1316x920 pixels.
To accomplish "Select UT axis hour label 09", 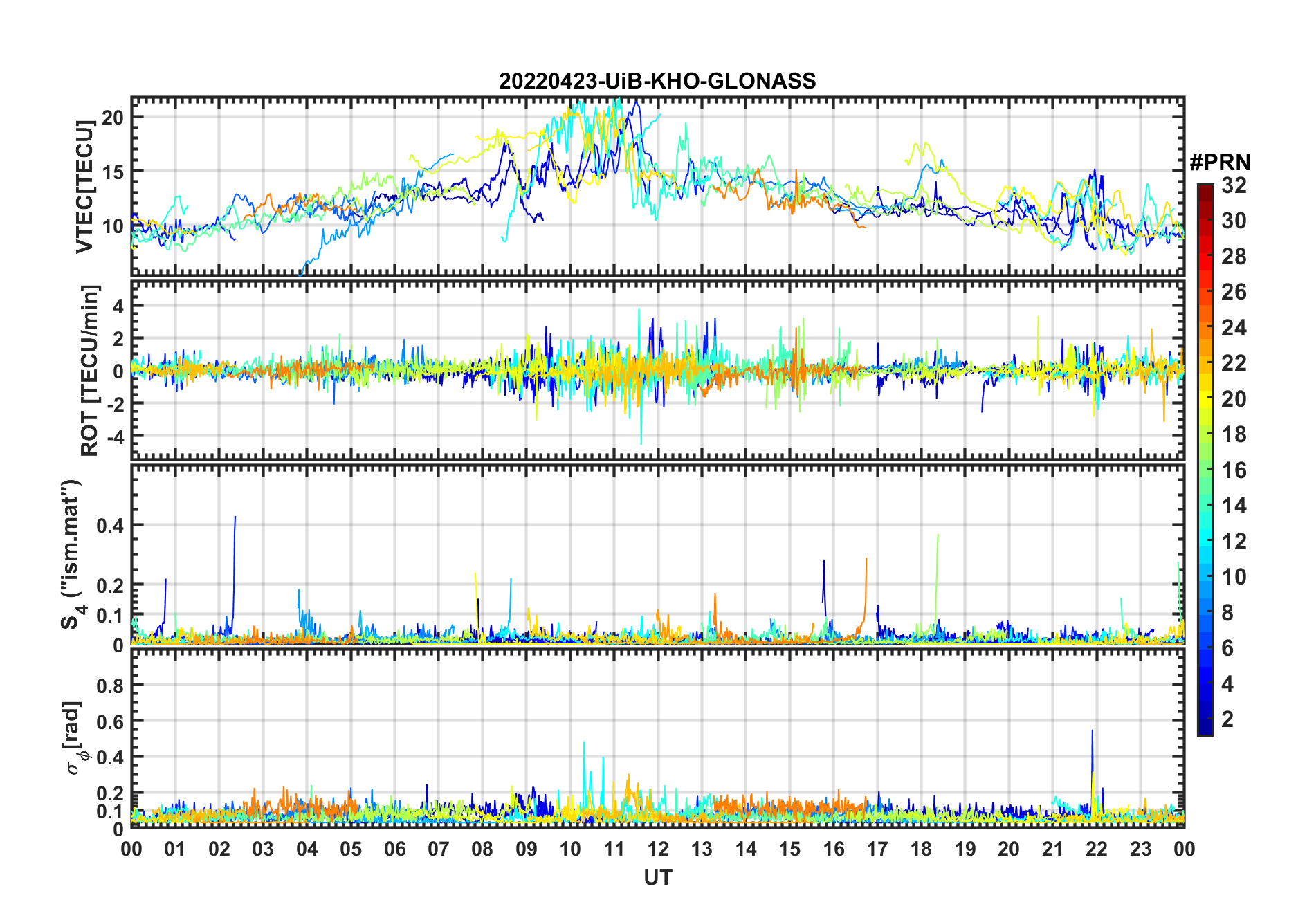I will click(527, 849).
